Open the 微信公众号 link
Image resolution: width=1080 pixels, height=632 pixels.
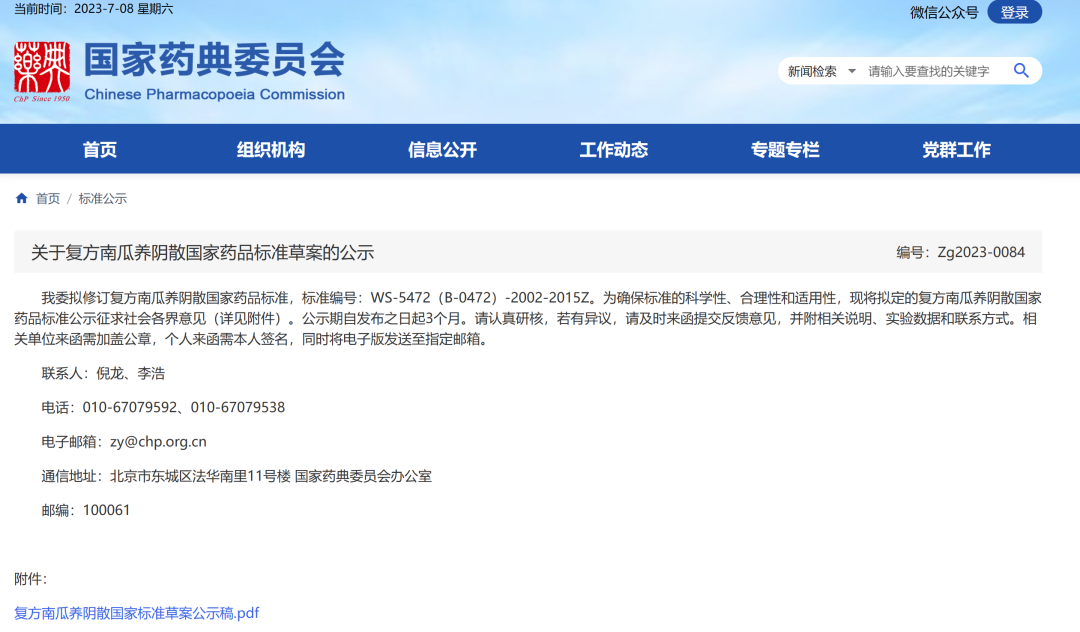click(944, 12)
